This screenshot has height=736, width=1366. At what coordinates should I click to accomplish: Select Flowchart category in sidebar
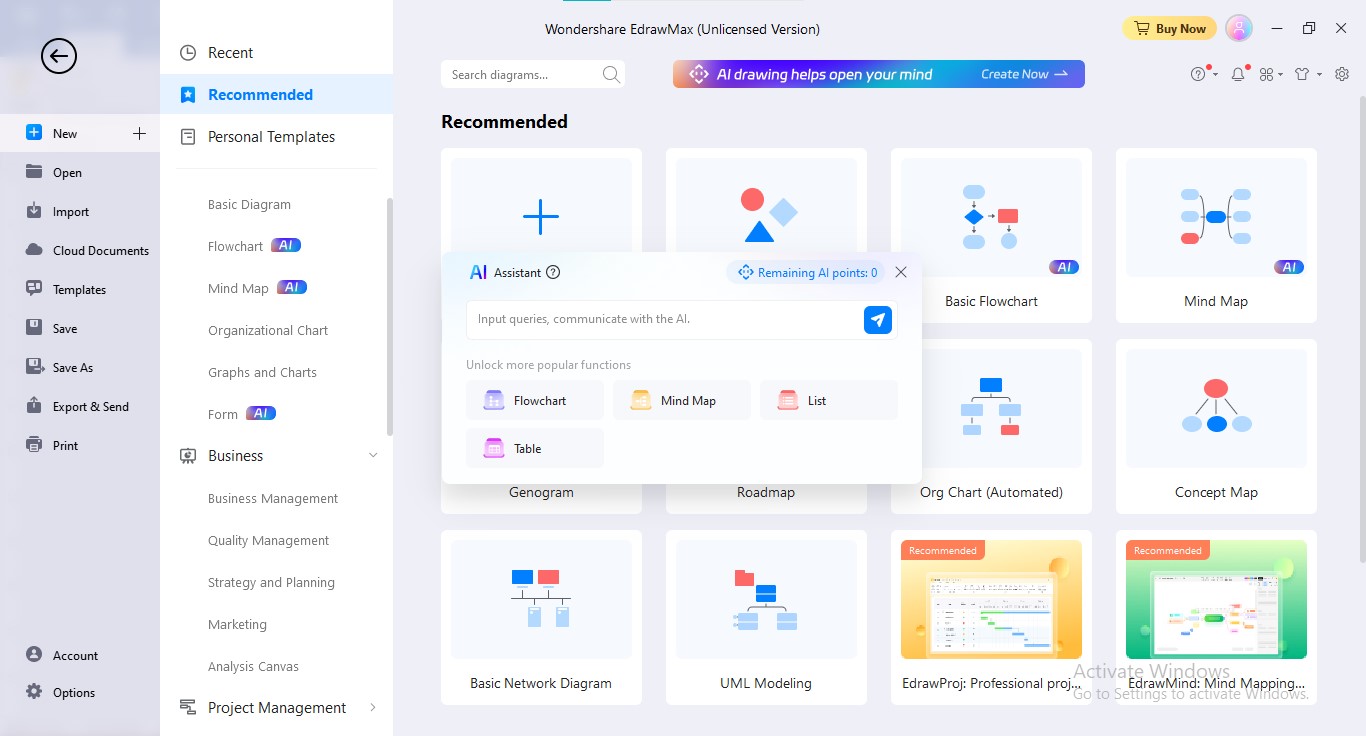235,246
